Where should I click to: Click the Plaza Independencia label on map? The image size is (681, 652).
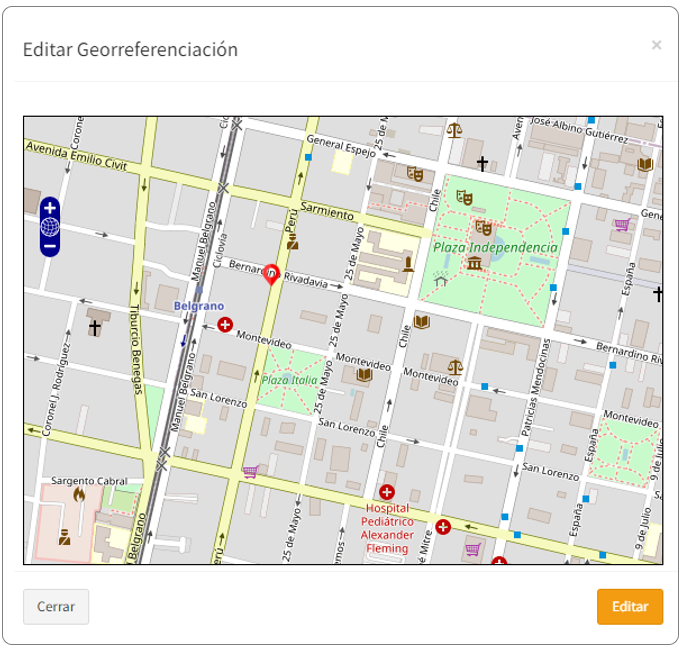point(495,247)
